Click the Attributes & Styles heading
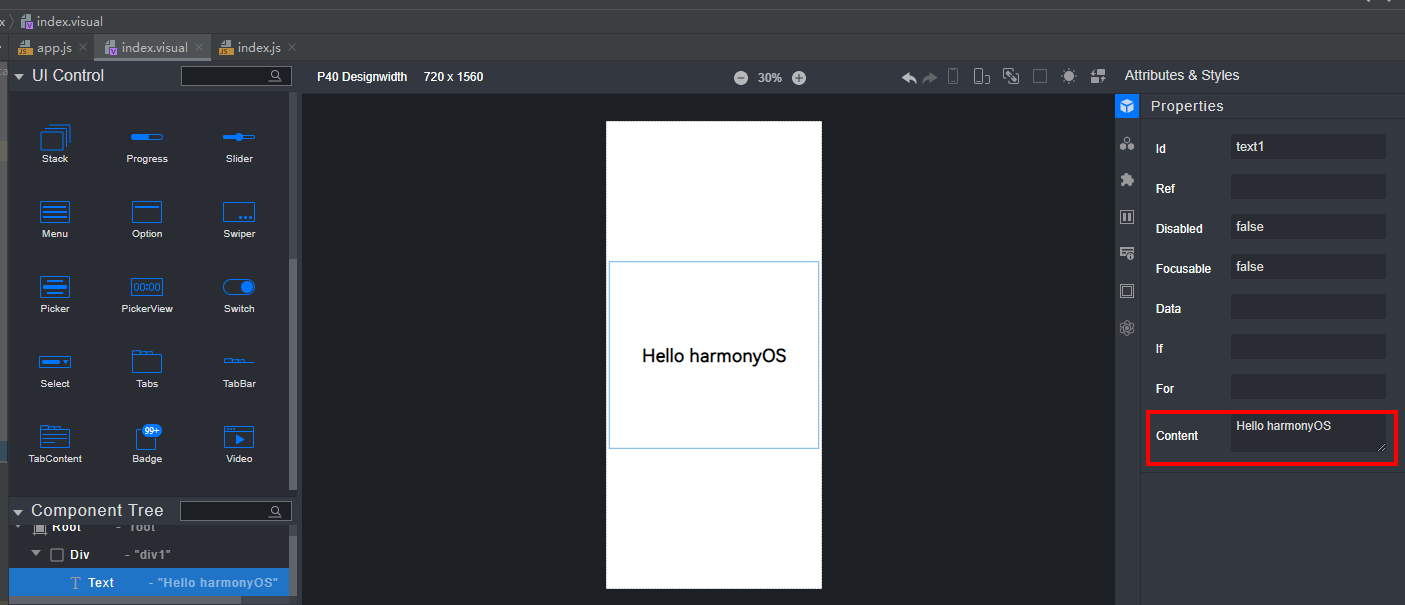Image resolution: width=1405 pixels, height=605 pixels. point(1182,75)
